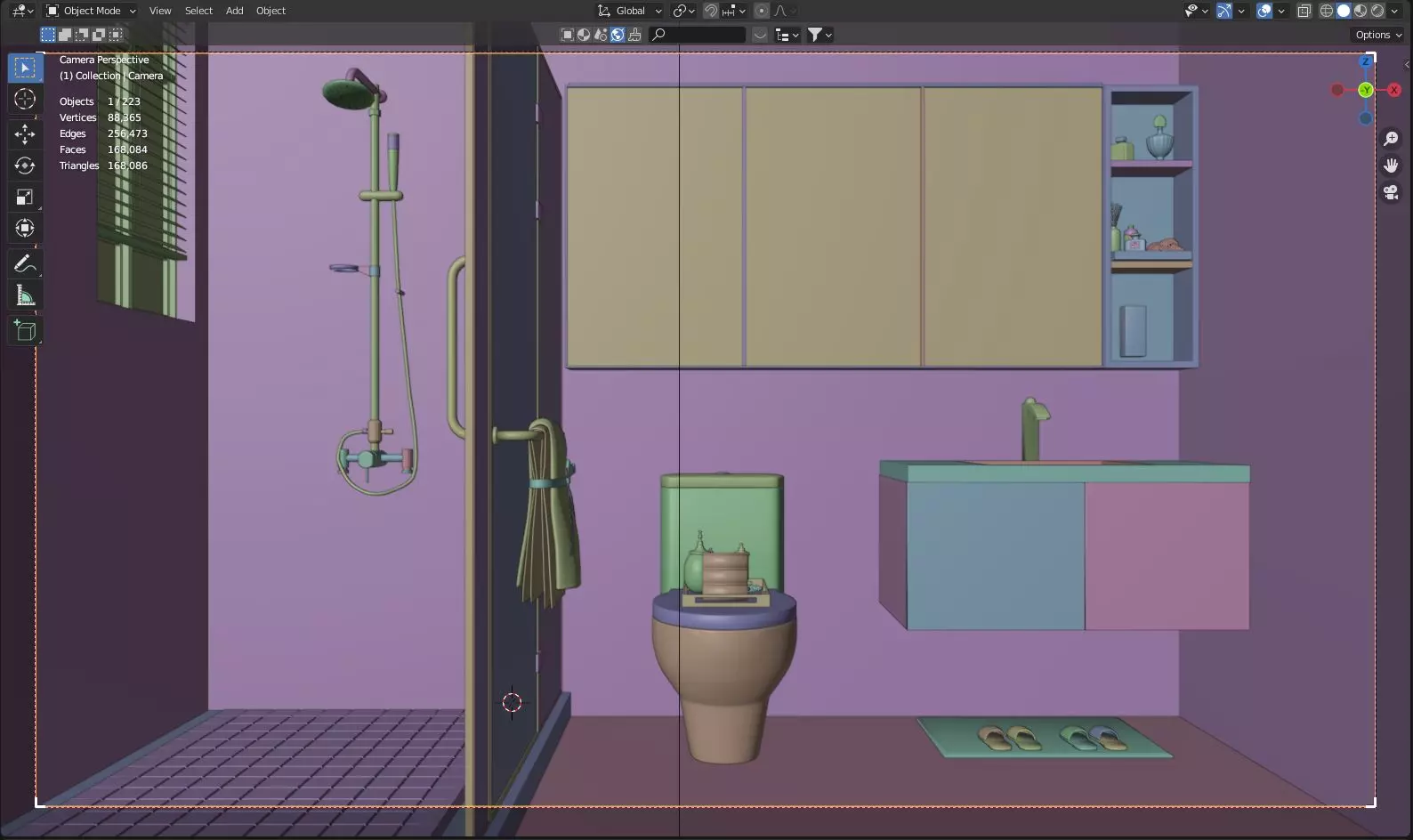Activate the Select Box tool
1413x840 pixels.
25,68
